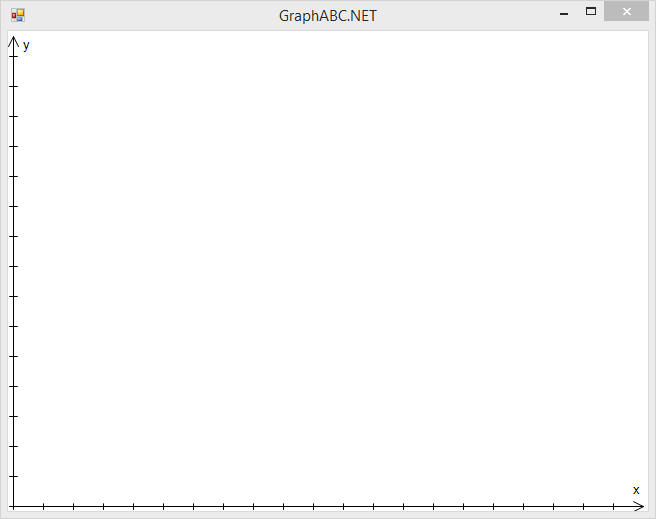The height and width of the screenshot is (519, 656).
Task: Click the GraphABC.NET application icon
Action: pos(18,15)
